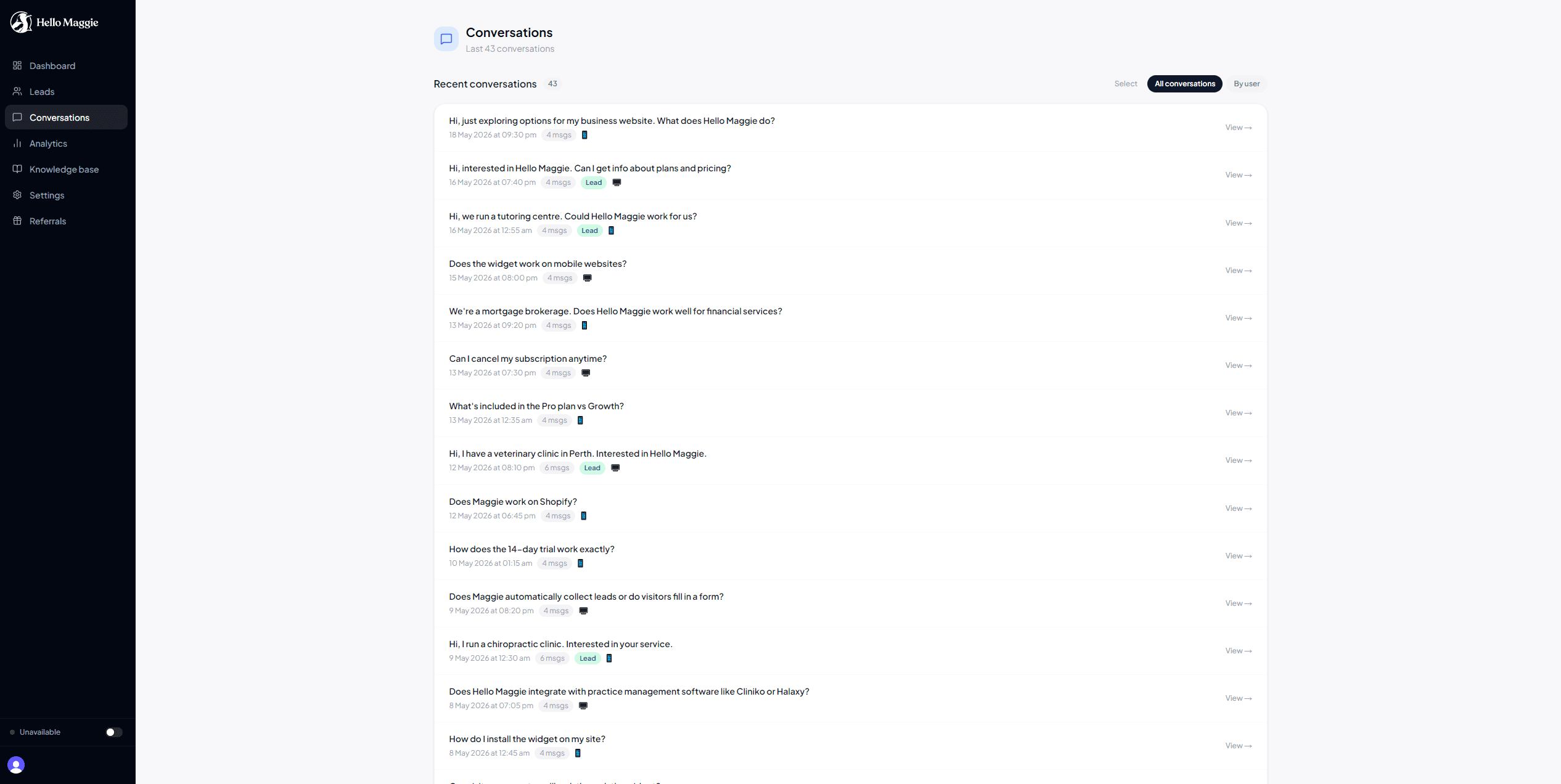View the plans and pricing conversation
The width and height of the screenshot is (1561, 784).
[1238, 175]
